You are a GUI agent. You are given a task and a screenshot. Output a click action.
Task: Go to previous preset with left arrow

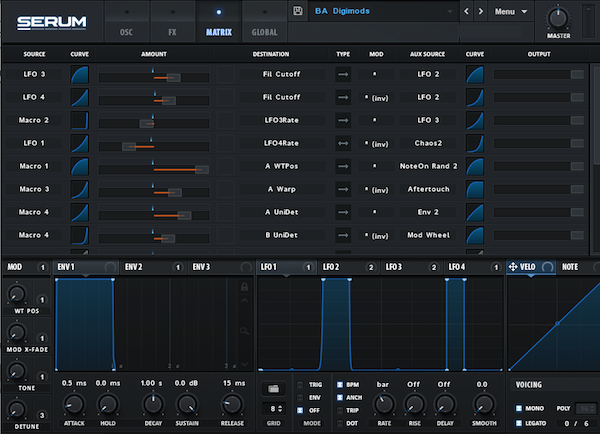tap(466, 11)
